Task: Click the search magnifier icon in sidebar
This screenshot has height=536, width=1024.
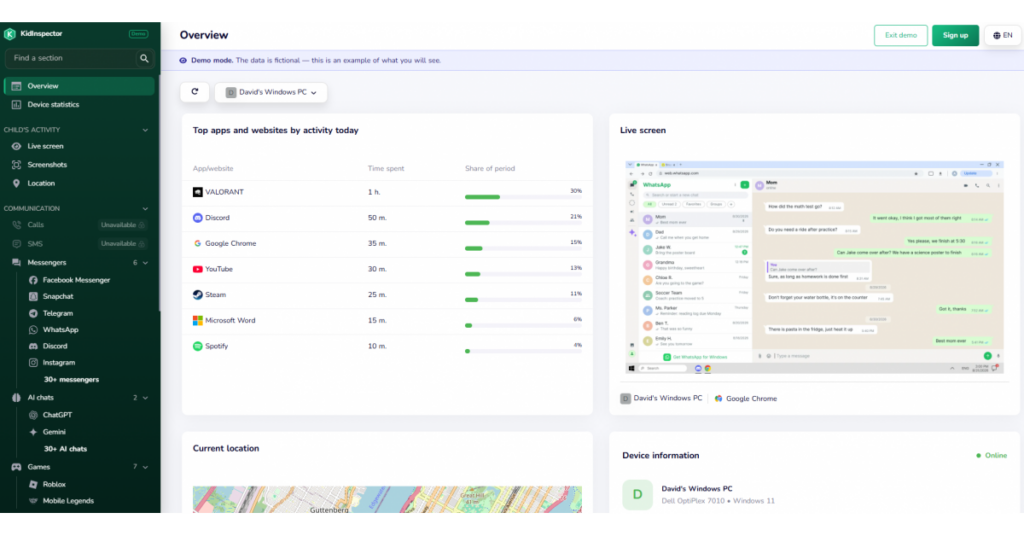Action: pos(144,58)
